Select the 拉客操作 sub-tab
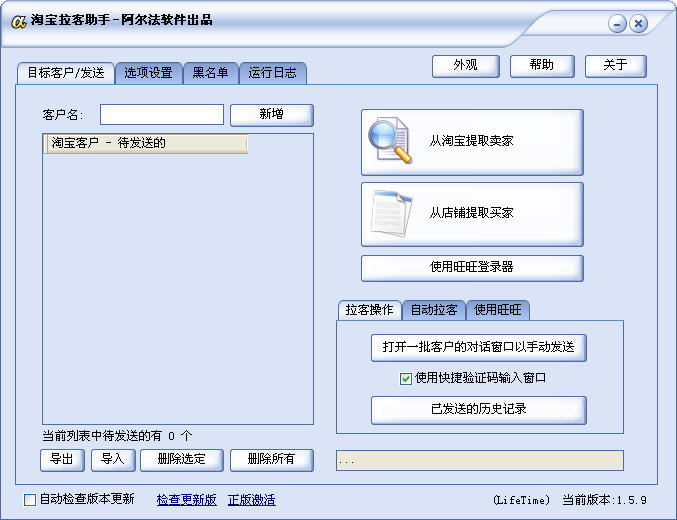 [x=369, y=310]
